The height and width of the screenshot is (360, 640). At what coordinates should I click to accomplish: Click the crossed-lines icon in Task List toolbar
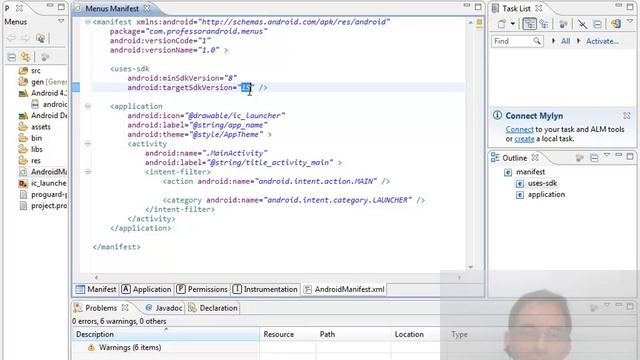point(582,24)
